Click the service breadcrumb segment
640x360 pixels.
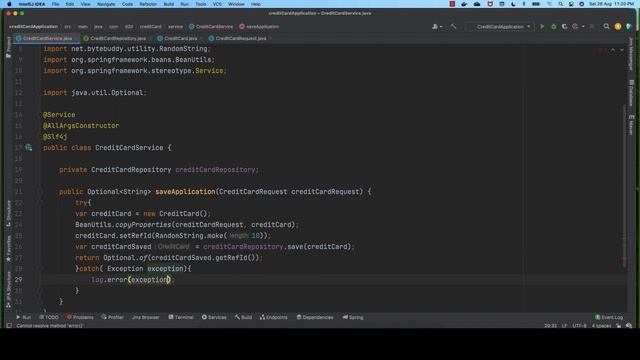(x=176, y=27)
